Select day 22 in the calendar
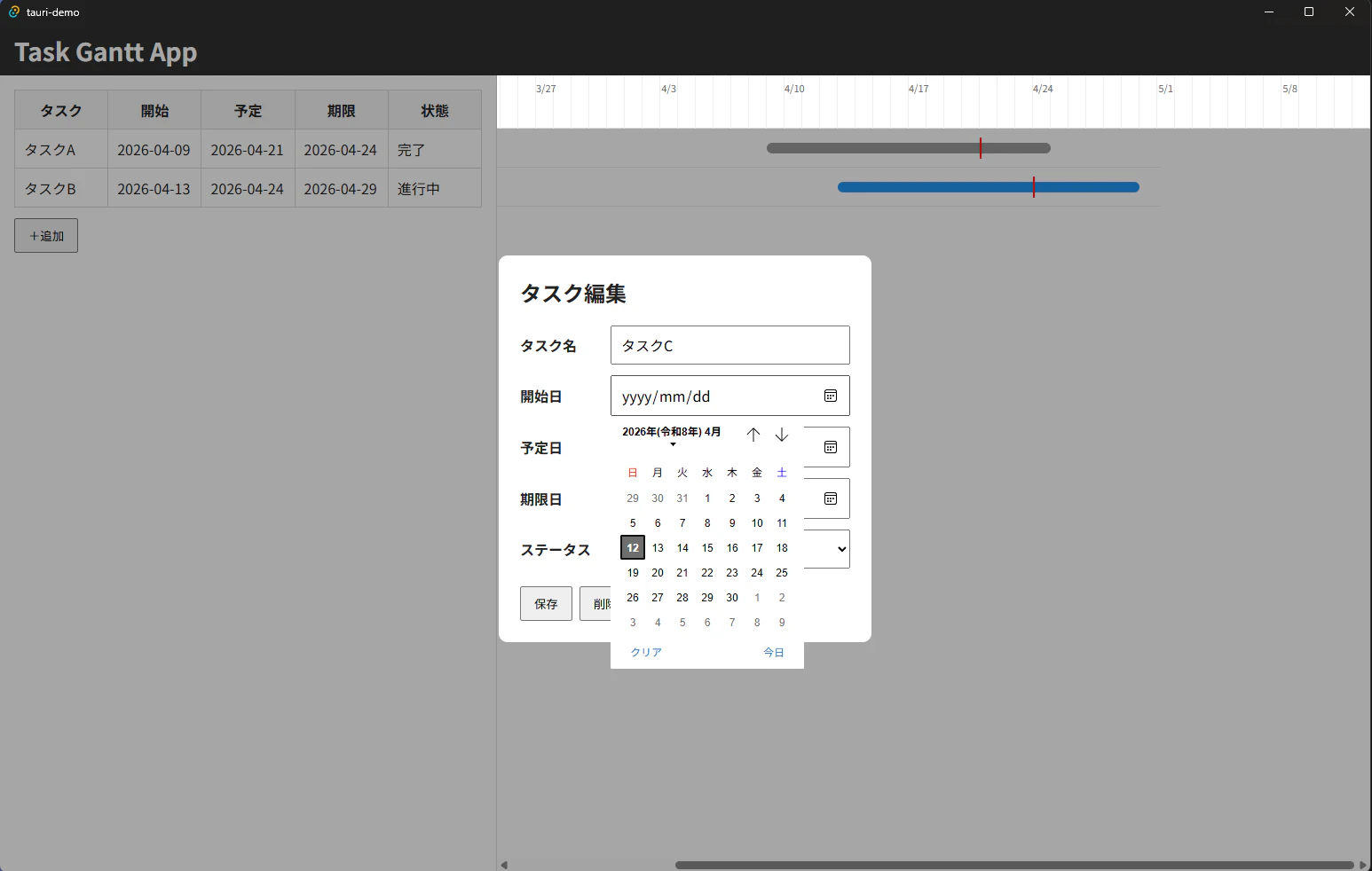1372x871 pixels. [707, 573]
